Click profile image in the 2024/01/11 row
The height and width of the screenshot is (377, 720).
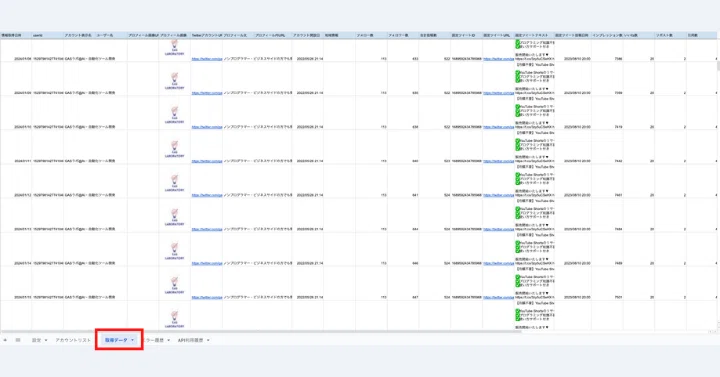[174, 149]
